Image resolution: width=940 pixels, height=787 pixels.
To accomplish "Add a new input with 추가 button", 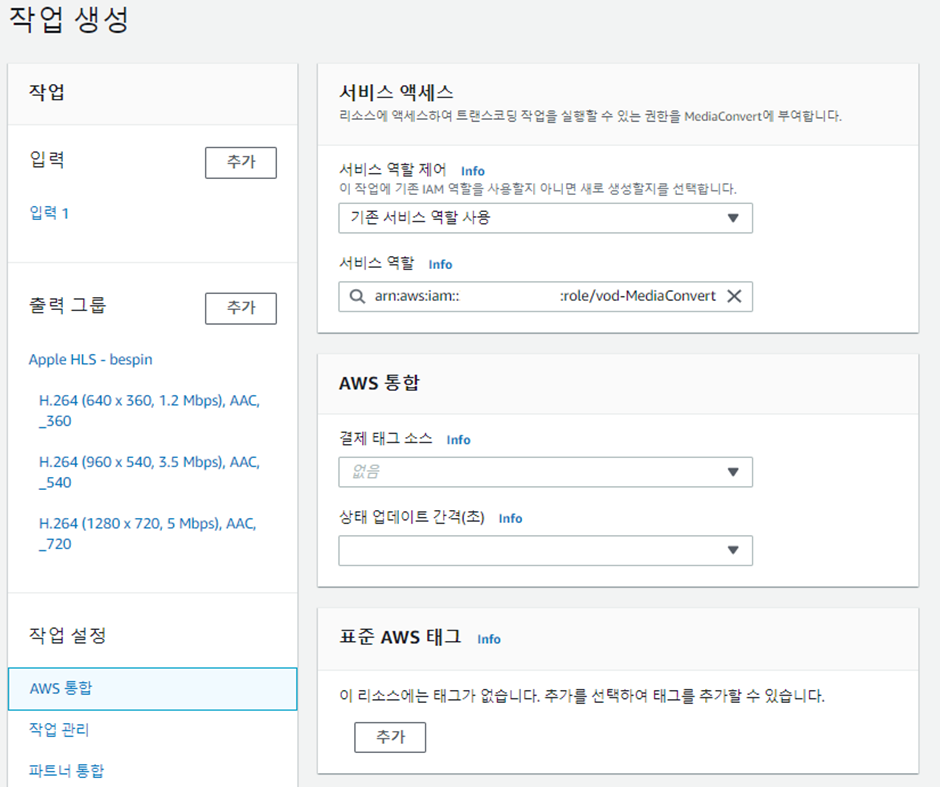I will tap(240, 162).
